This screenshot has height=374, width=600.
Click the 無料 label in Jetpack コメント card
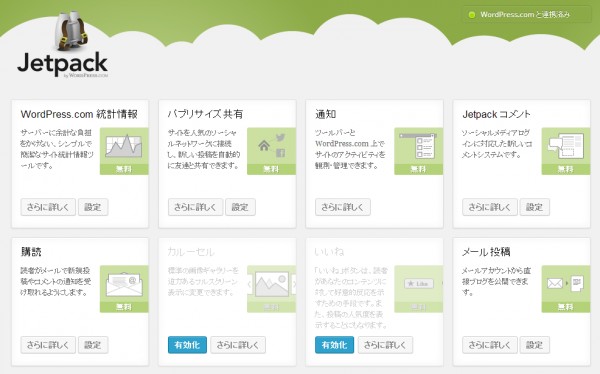[x=566, y=169]
